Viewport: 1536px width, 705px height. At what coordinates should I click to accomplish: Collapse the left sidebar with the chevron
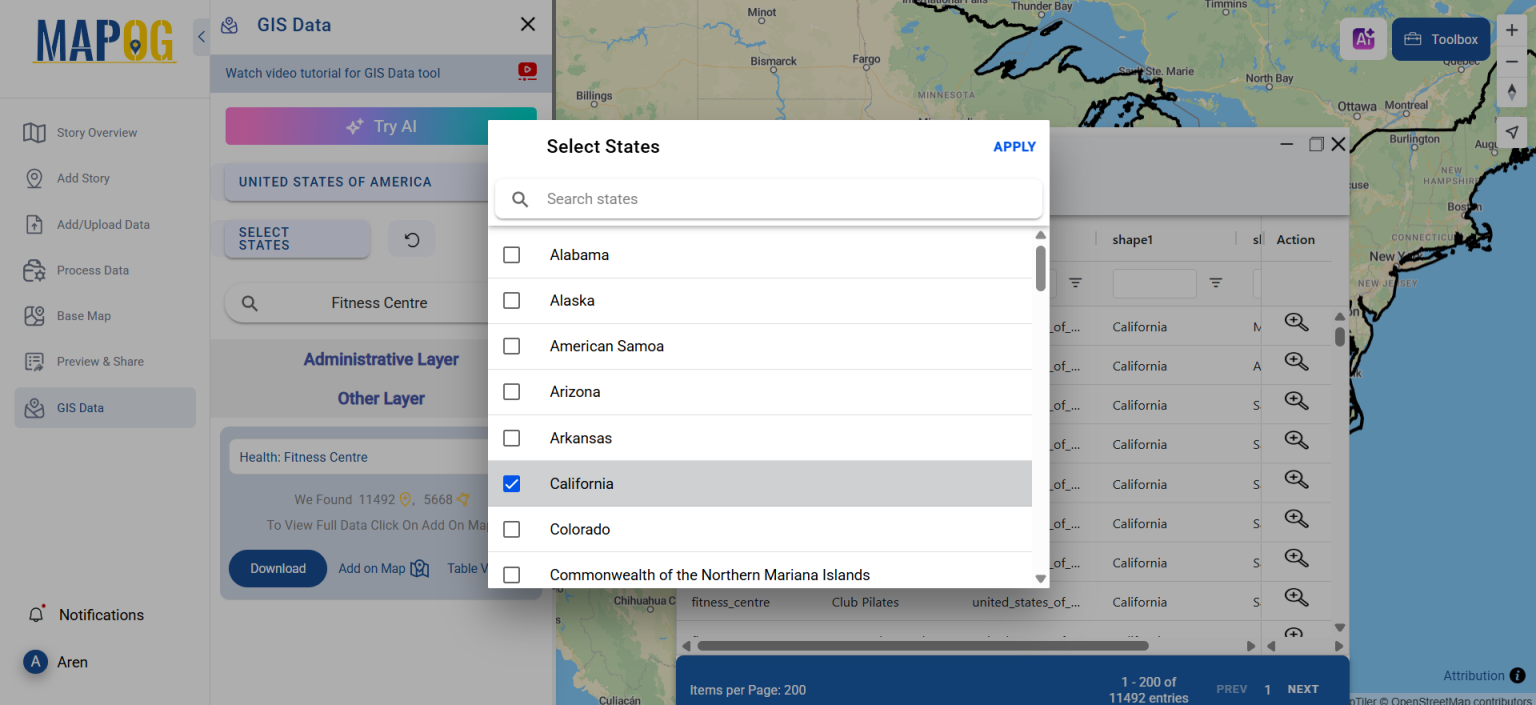[x=201, y=36]
